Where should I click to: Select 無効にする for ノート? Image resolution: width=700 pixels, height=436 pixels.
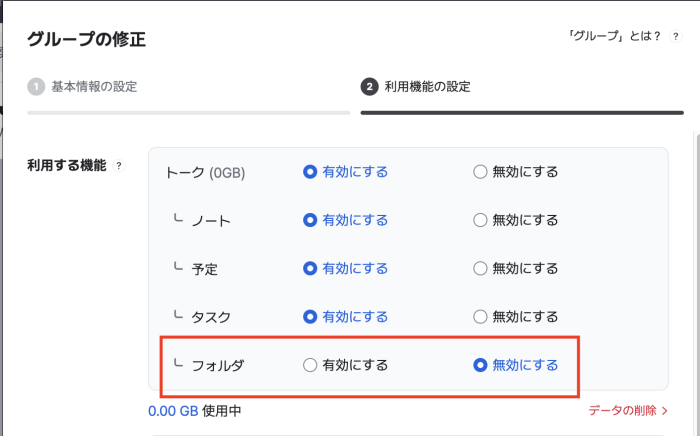(480, 220)
